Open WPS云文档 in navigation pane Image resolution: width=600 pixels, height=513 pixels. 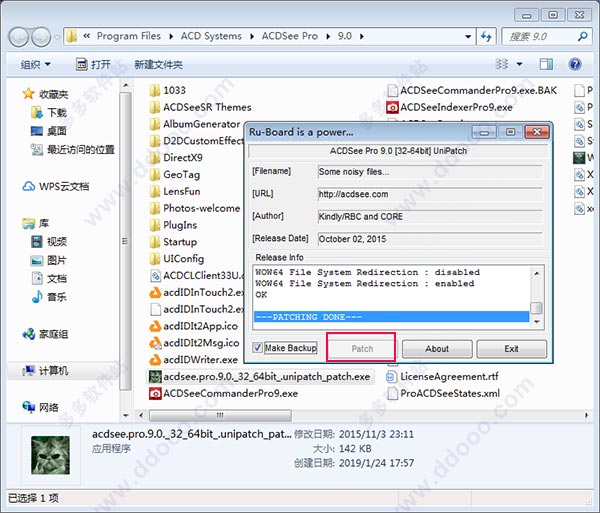point(56,186)
